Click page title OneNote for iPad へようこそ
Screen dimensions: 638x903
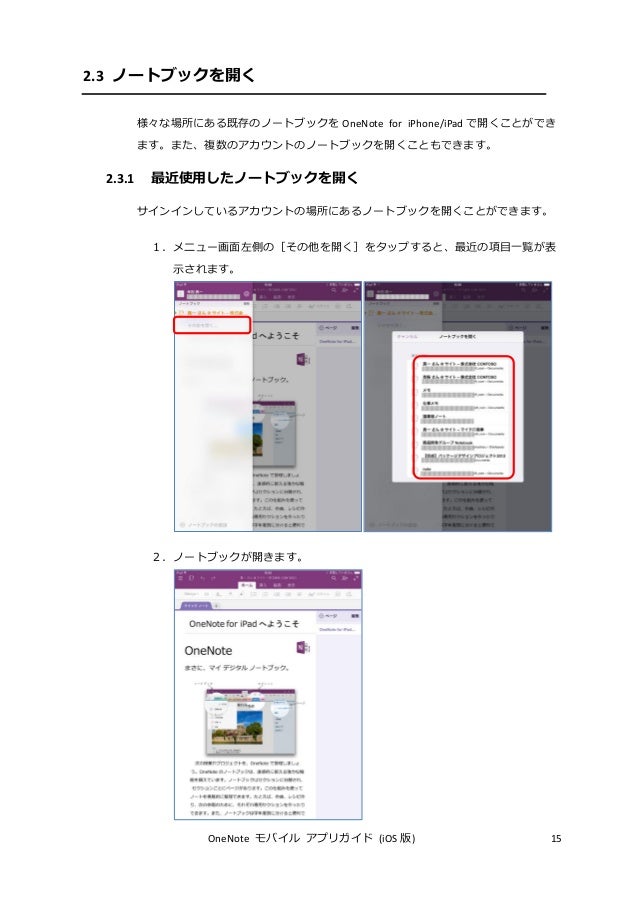[244, 624]
